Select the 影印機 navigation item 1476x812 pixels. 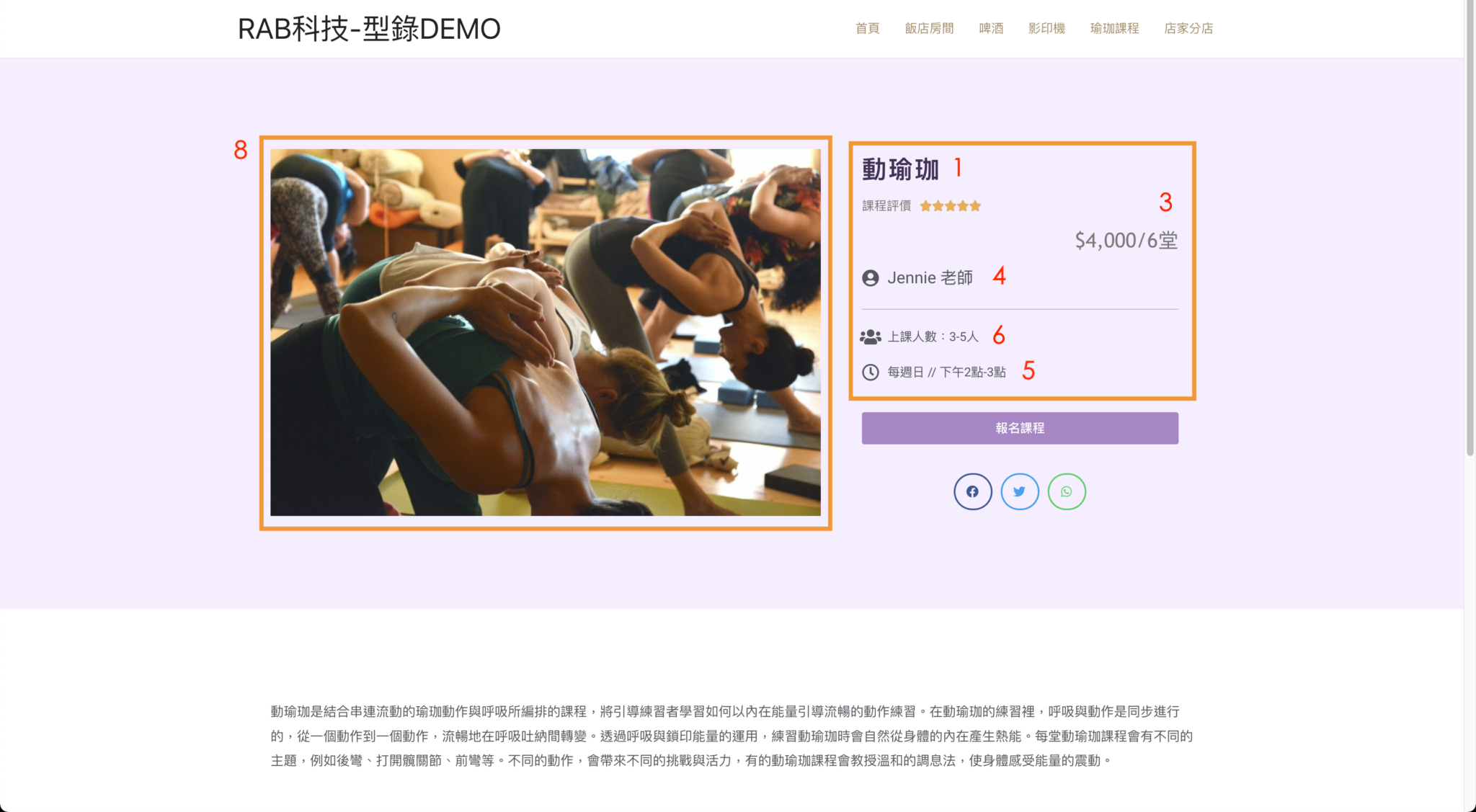tap(1046, 28)
